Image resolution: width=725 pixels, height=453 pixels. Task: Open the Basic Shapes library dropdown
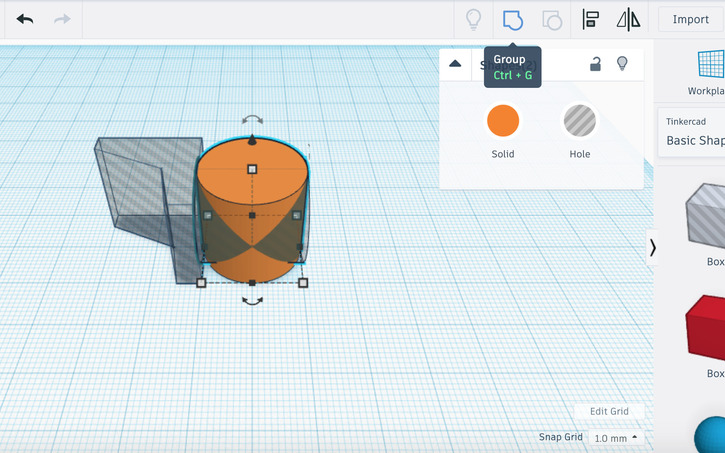[692, 132]
